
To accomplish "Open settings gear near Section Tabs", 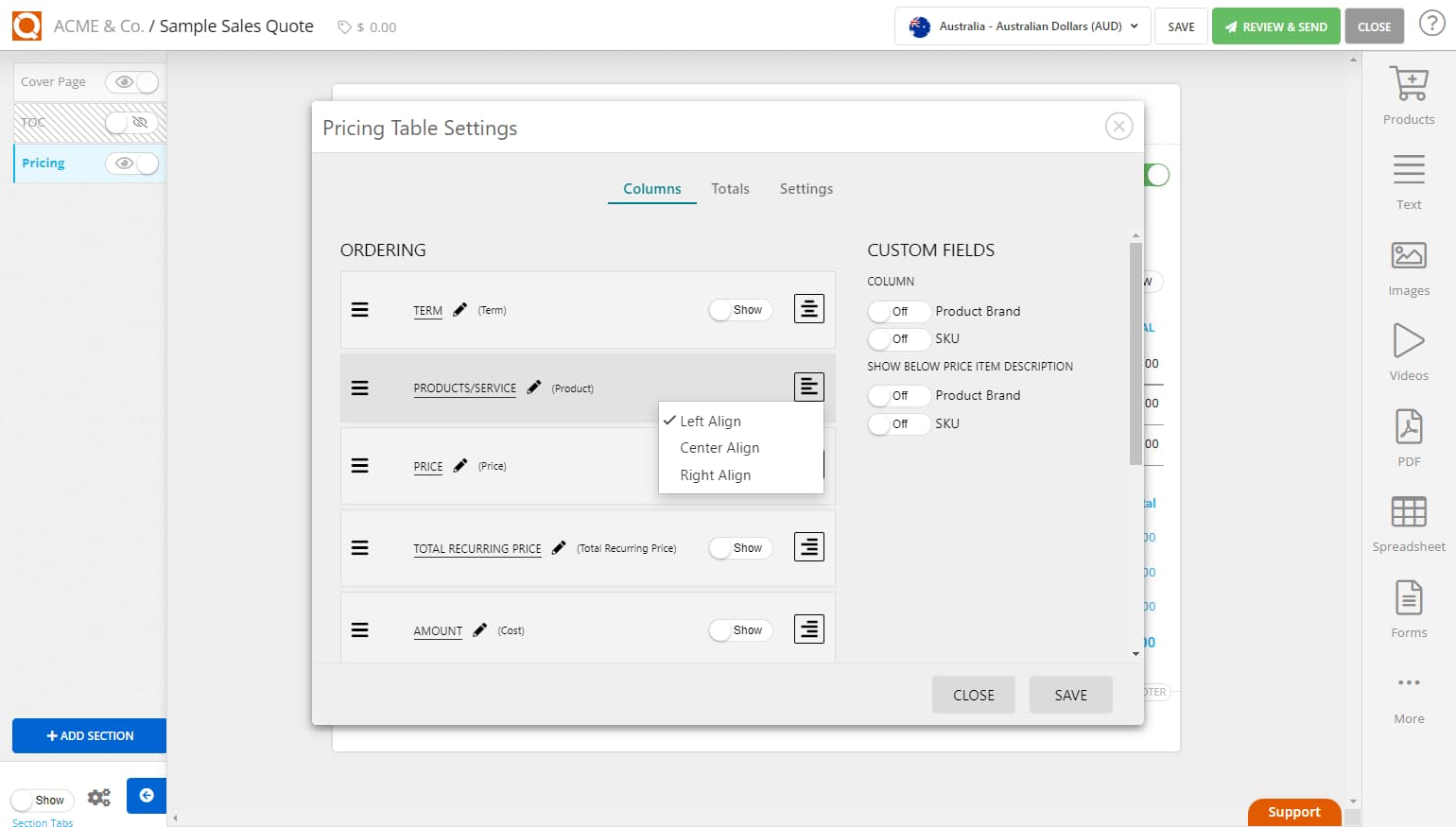I will point(98,797).
